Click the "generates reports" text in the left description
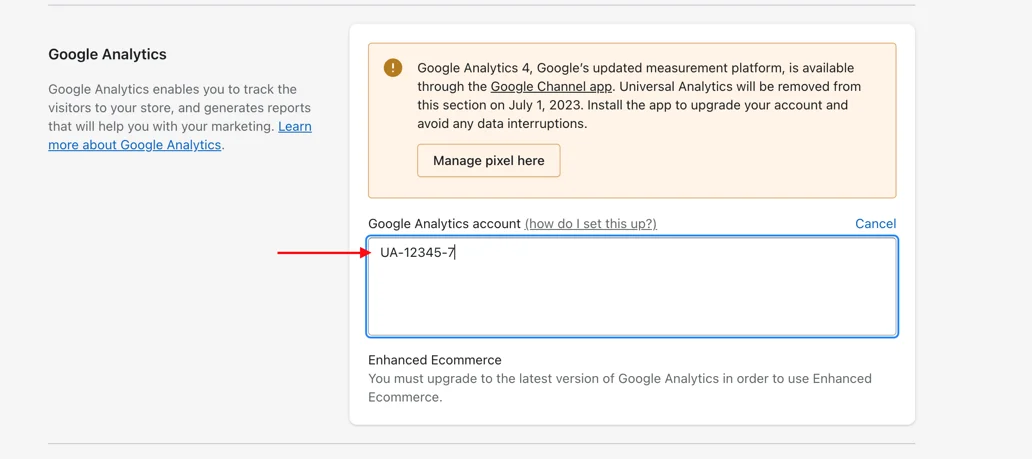Screen dimensions: 1032x459 click(262, 108)
